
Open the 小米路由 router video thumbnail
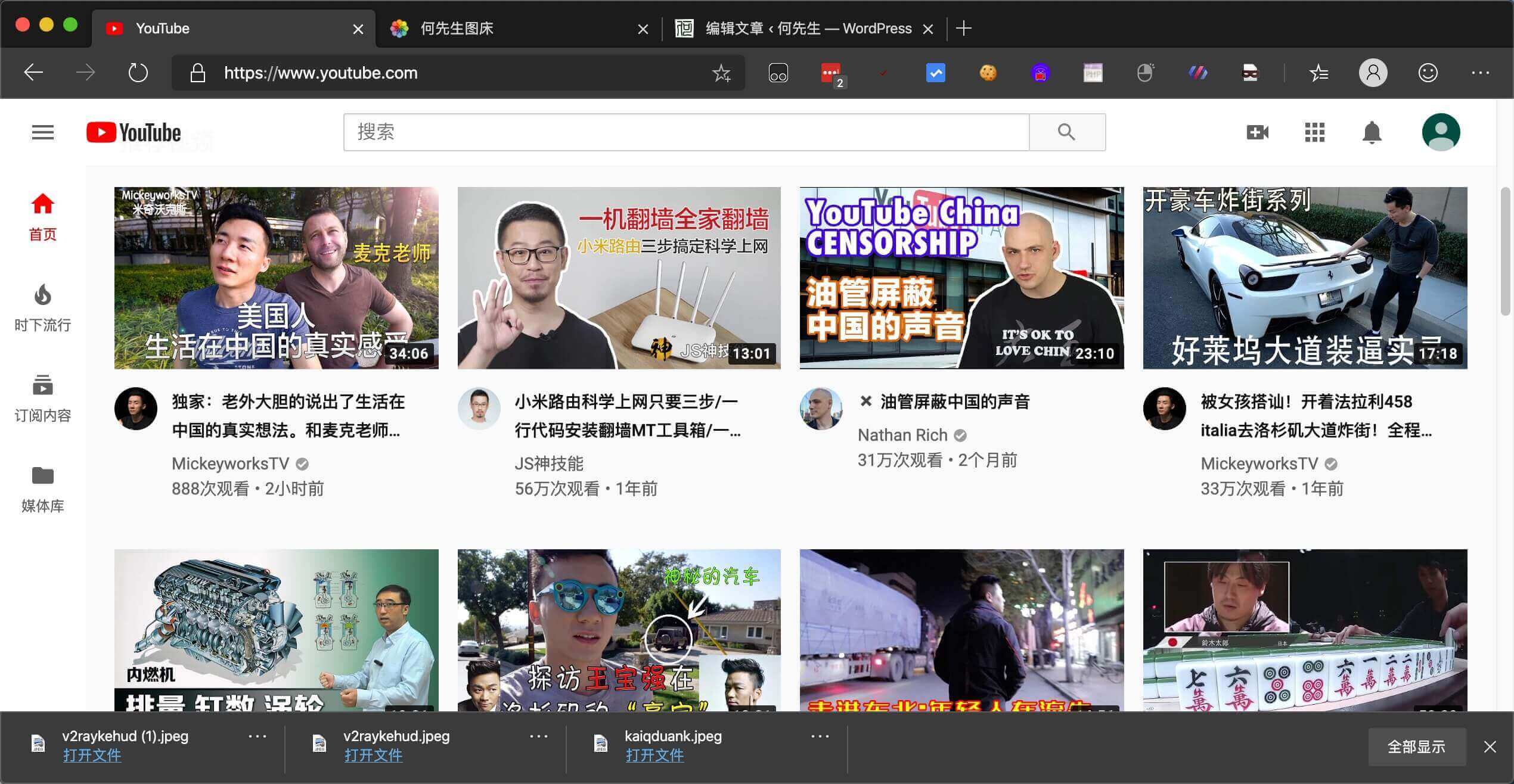619,278
